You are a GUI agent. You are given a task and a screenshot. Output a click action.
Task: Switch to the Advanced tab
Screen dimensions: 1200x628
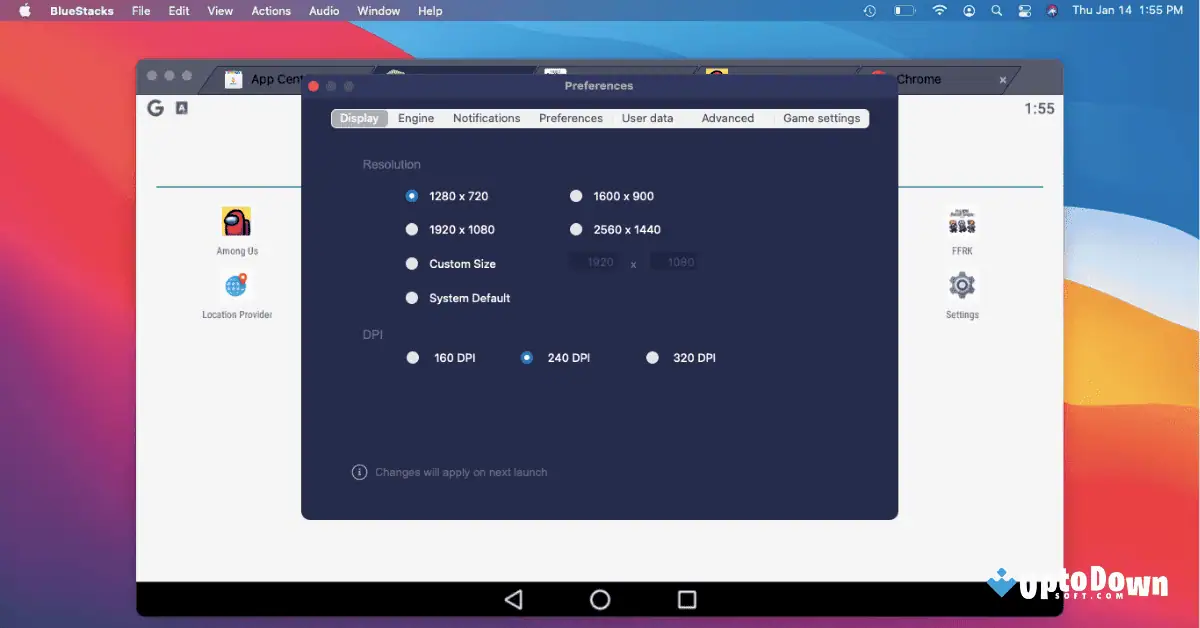pos(727,118)
